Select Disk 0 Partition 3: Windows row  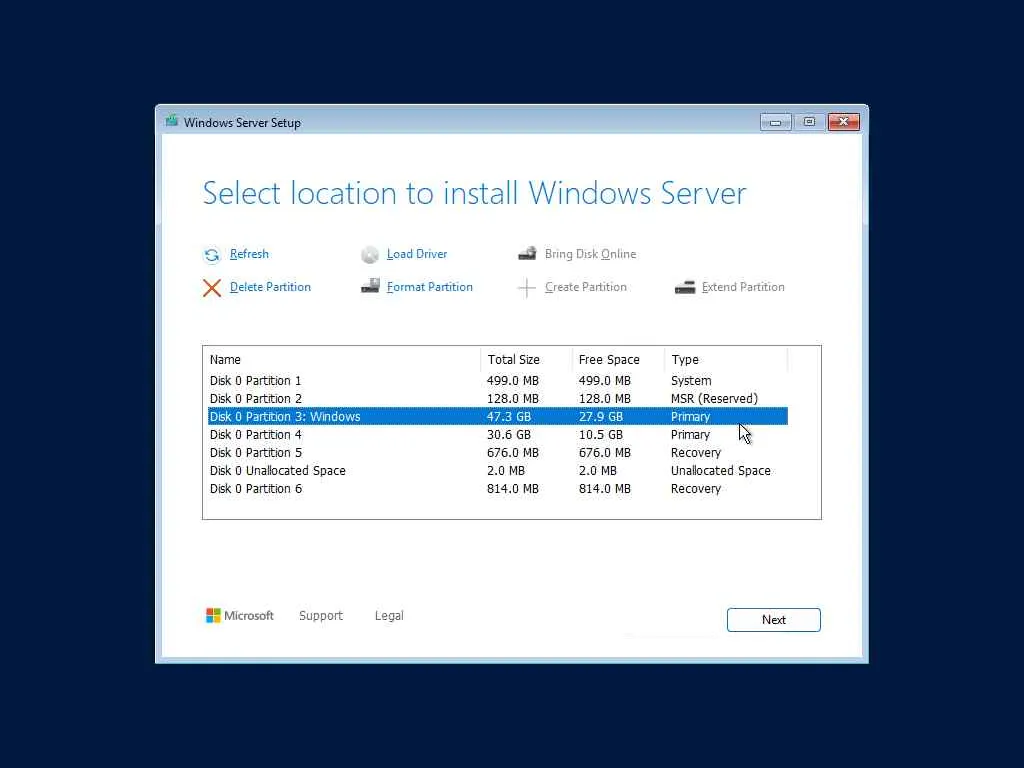498,417
